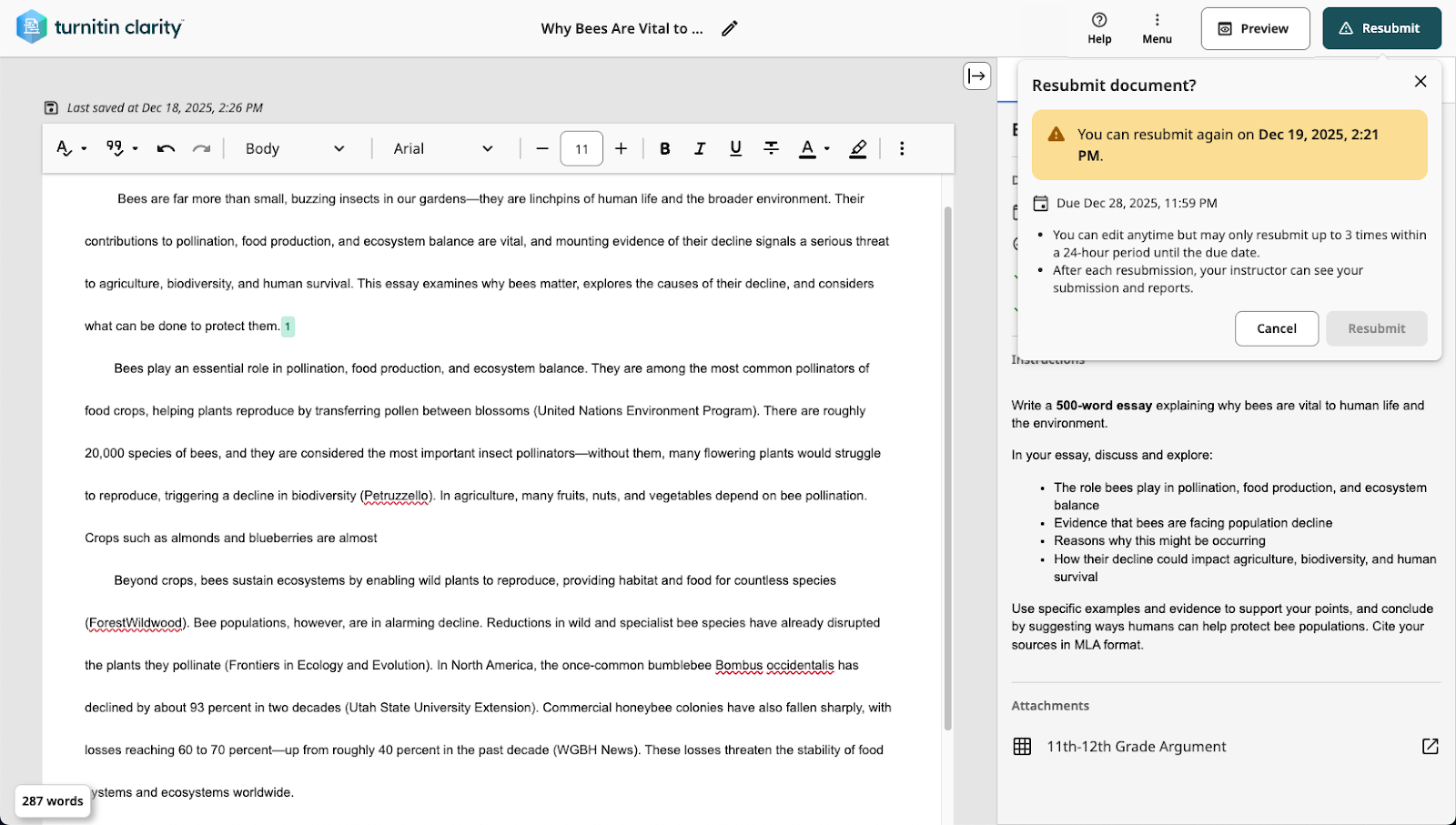
Task: Click Cancel in the resubmit dialog
Action: 1276,328
